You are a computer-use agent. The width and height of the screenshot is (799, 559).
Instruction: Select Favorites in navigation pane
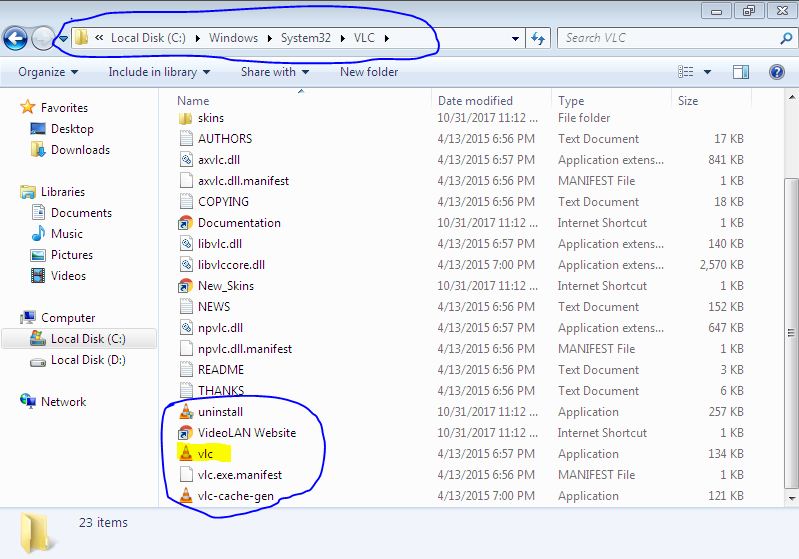pyautogui.click(x=64, y=108)
